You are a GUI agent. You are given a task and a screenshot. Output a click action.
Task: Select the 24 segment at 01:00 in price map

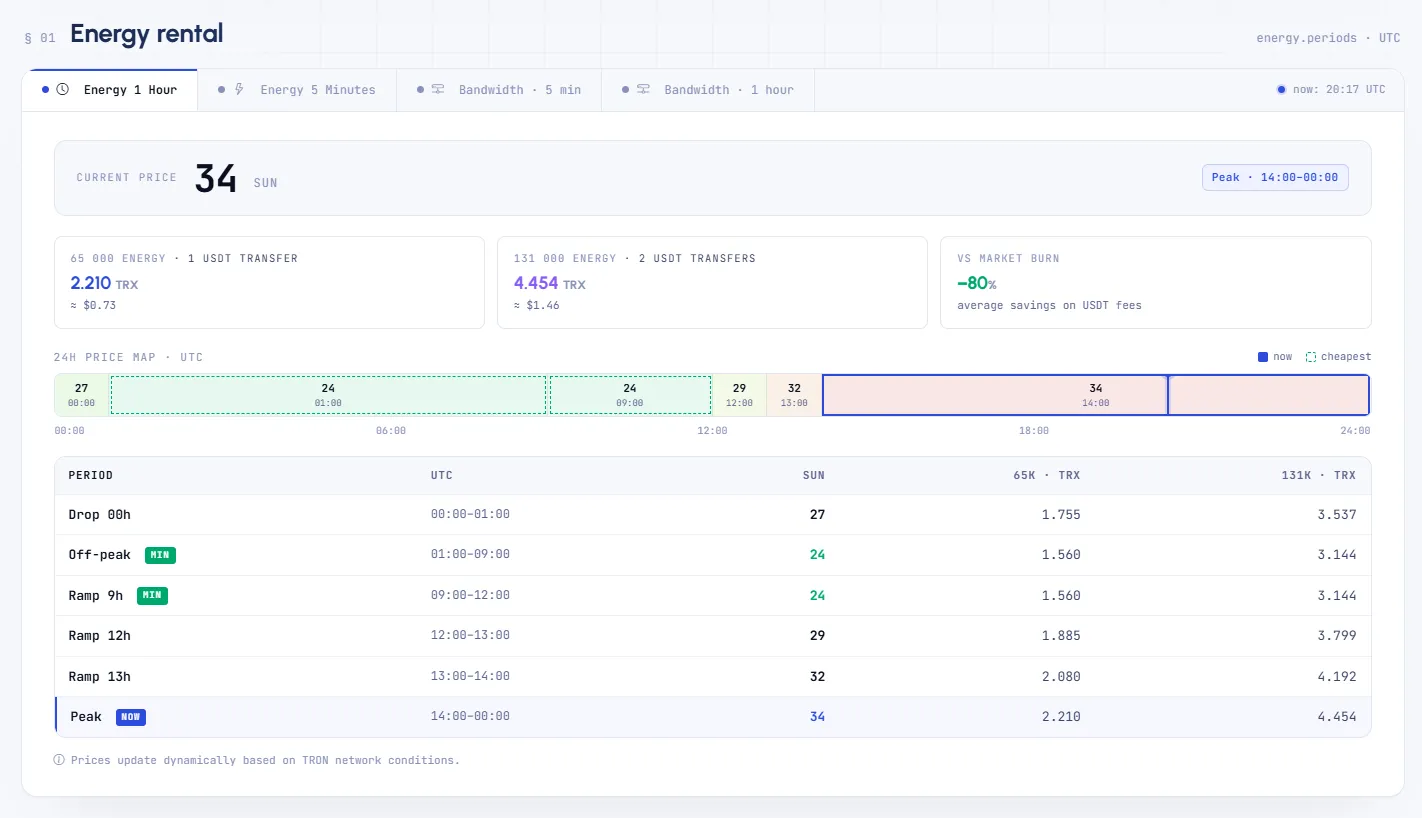pos(328,395)
